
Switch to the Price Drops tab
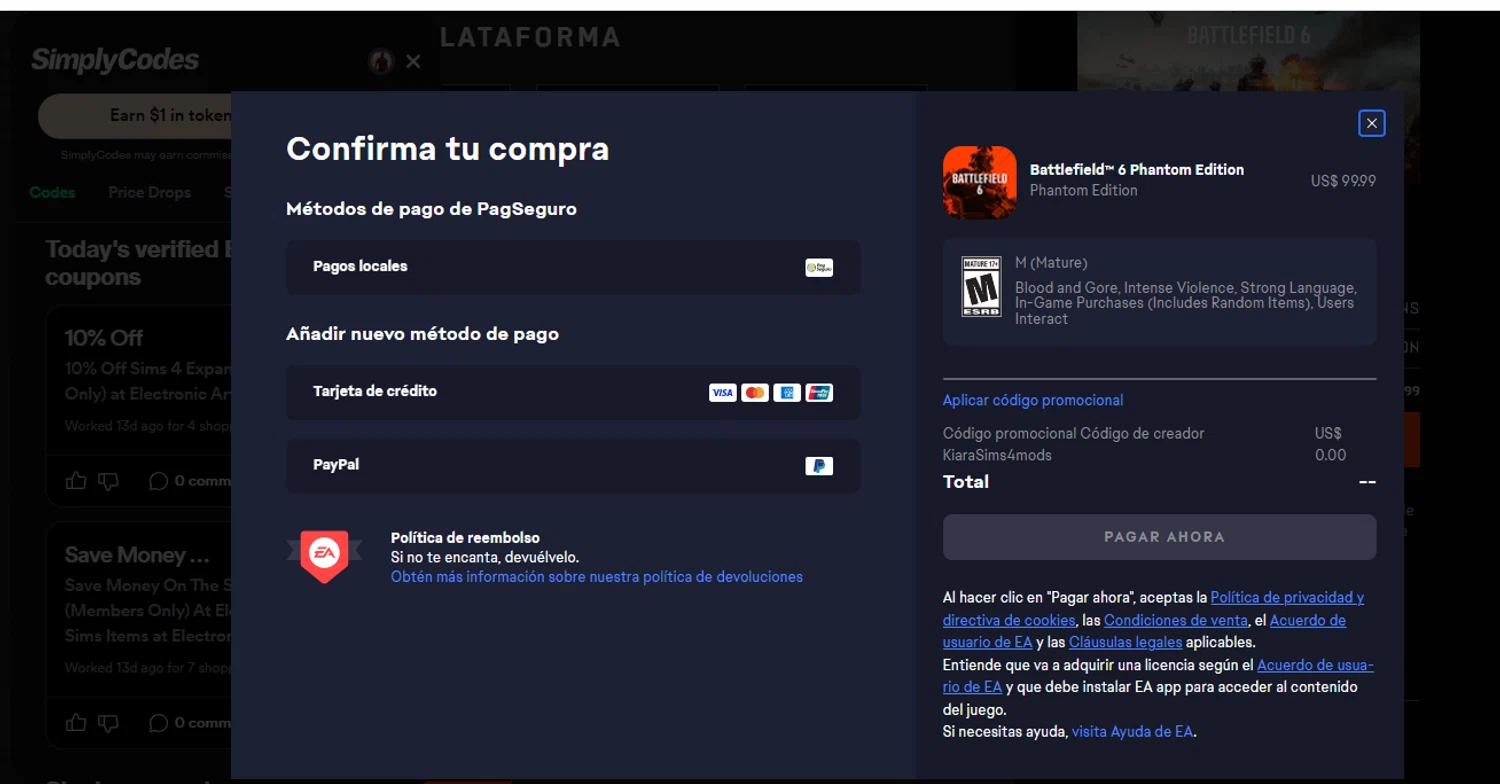149,192
